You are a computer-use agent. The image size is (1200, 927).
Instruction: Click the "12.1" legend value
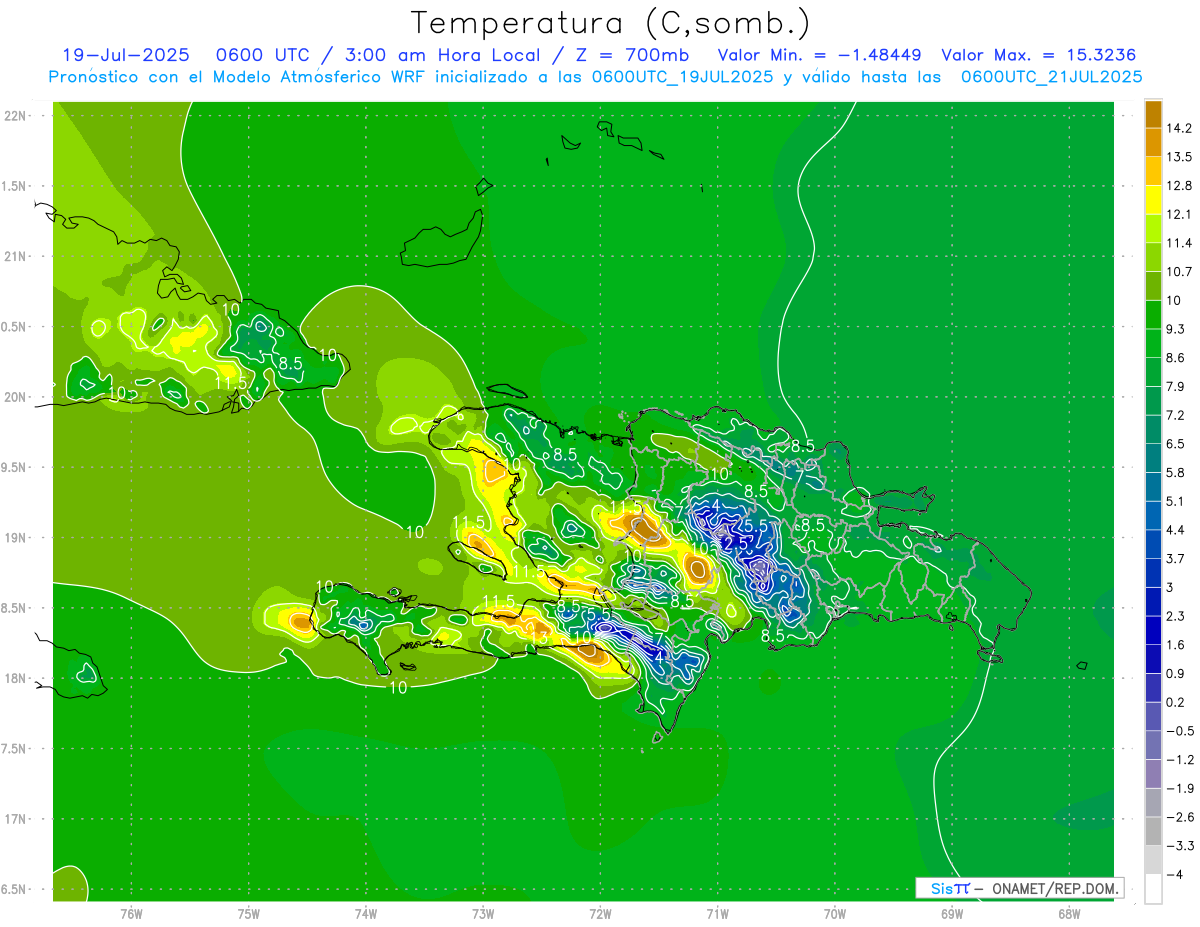pos(1178,214)
